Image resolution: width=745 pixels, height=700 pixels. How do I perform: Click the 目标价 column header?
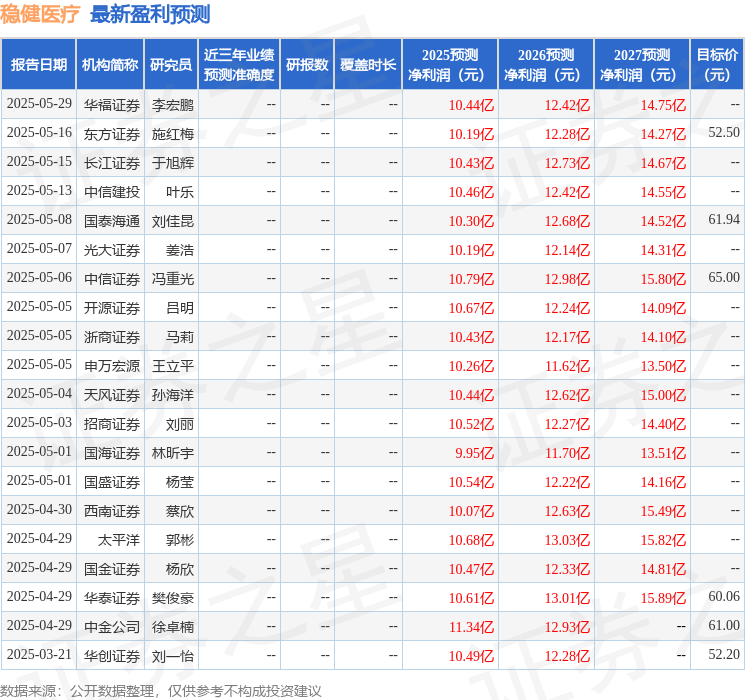[x=717, y=65]
